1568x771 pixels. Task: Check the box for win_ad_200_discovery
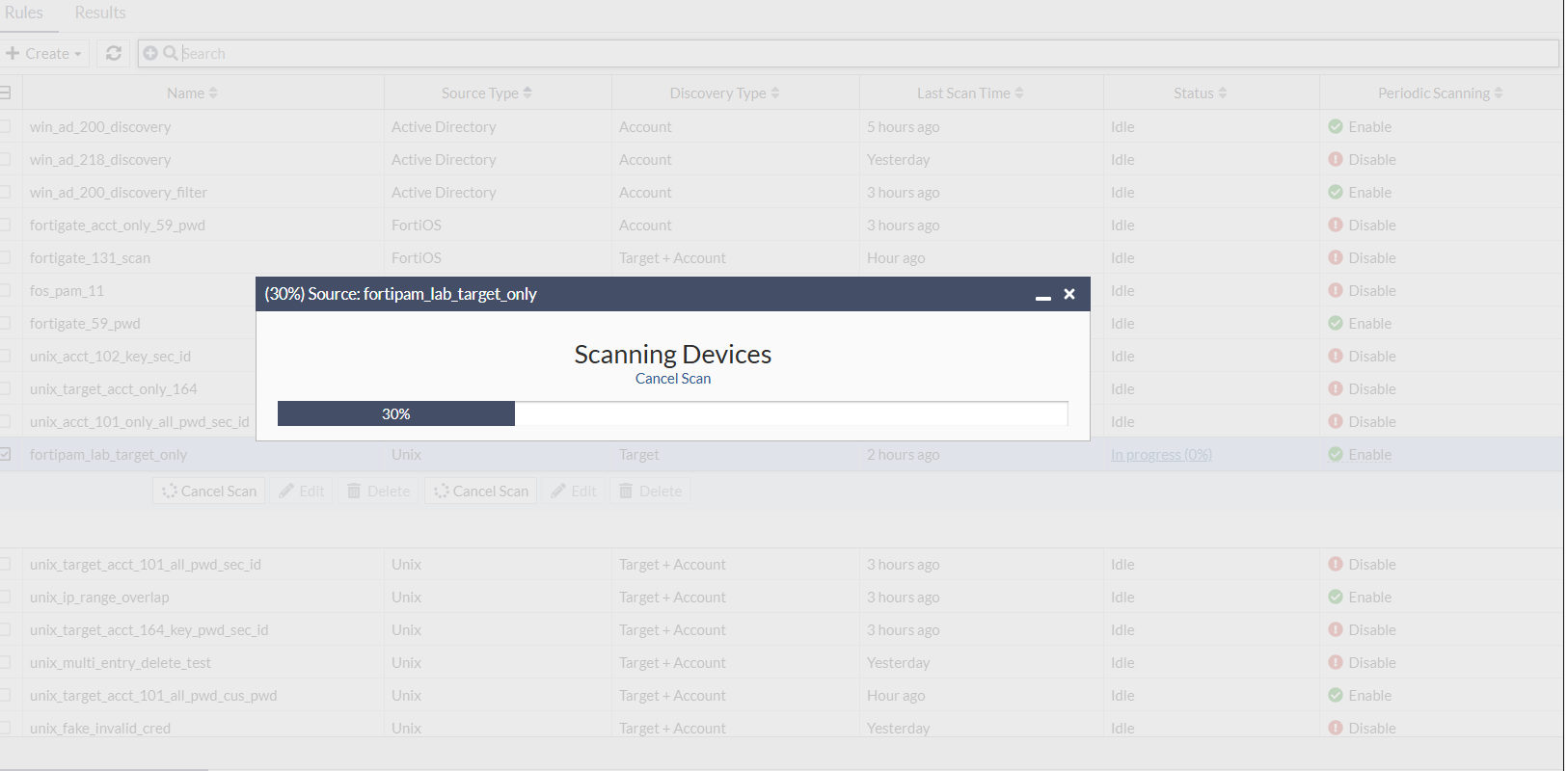click(x=5, y=126)
